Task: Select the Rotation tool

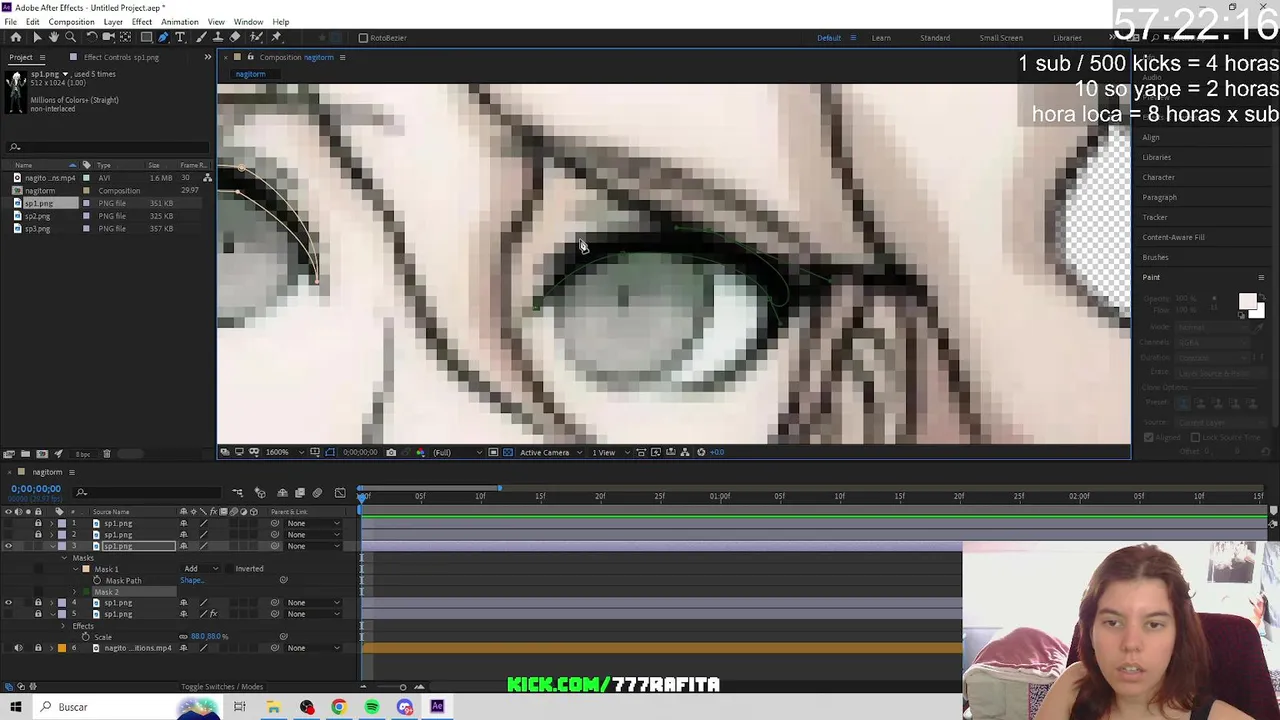Action: click(x=92, y=37)
